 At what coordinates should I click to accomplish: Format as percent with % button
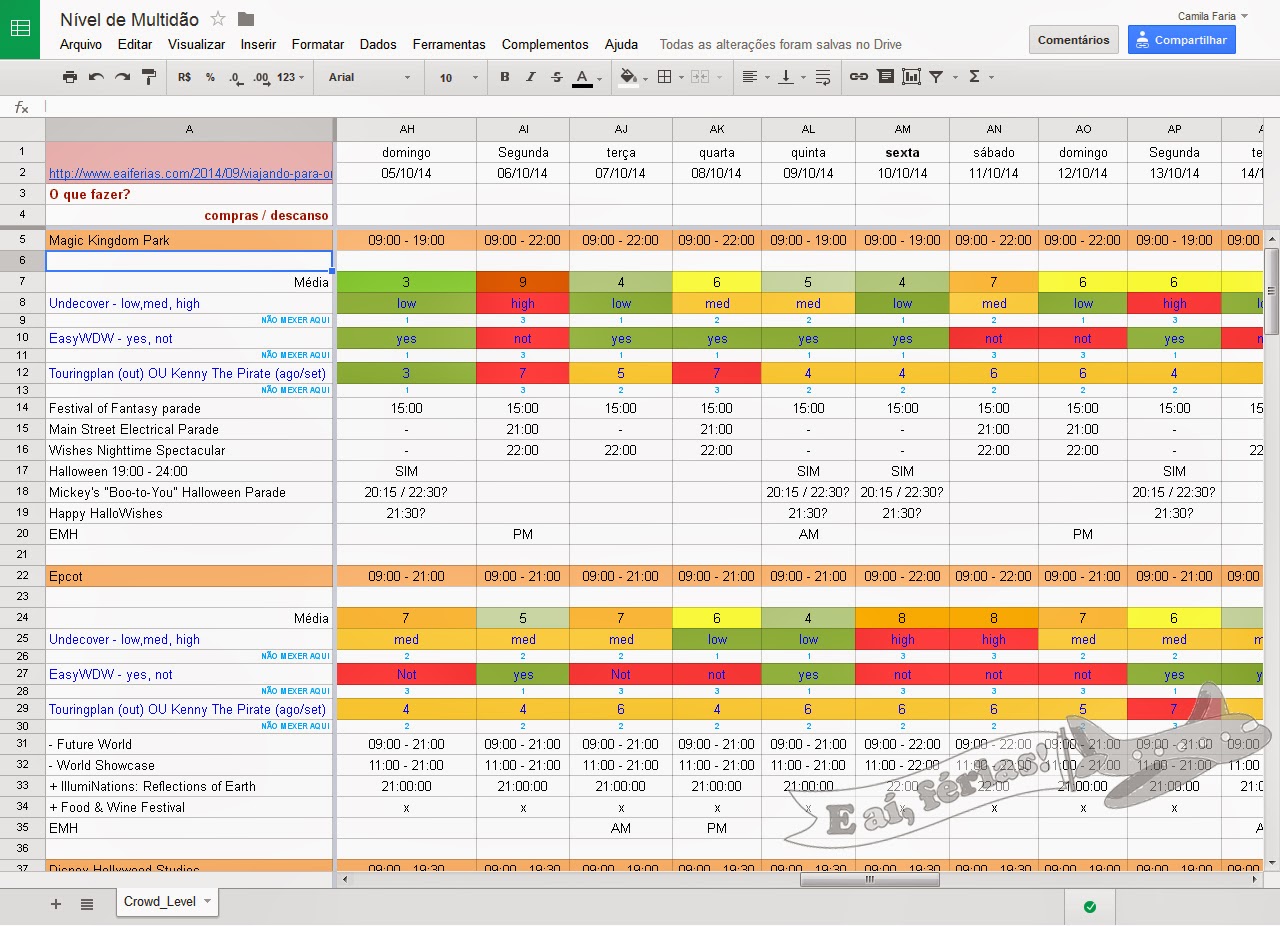(x=210, y=77)
